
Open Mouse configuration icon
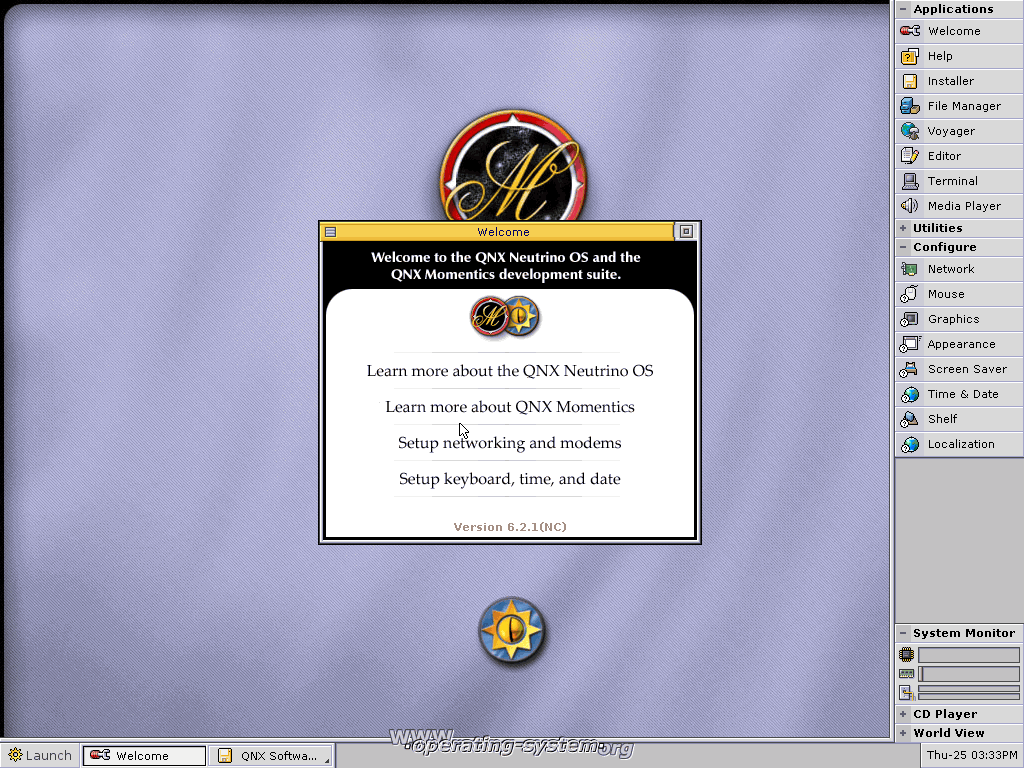point(909,294)
